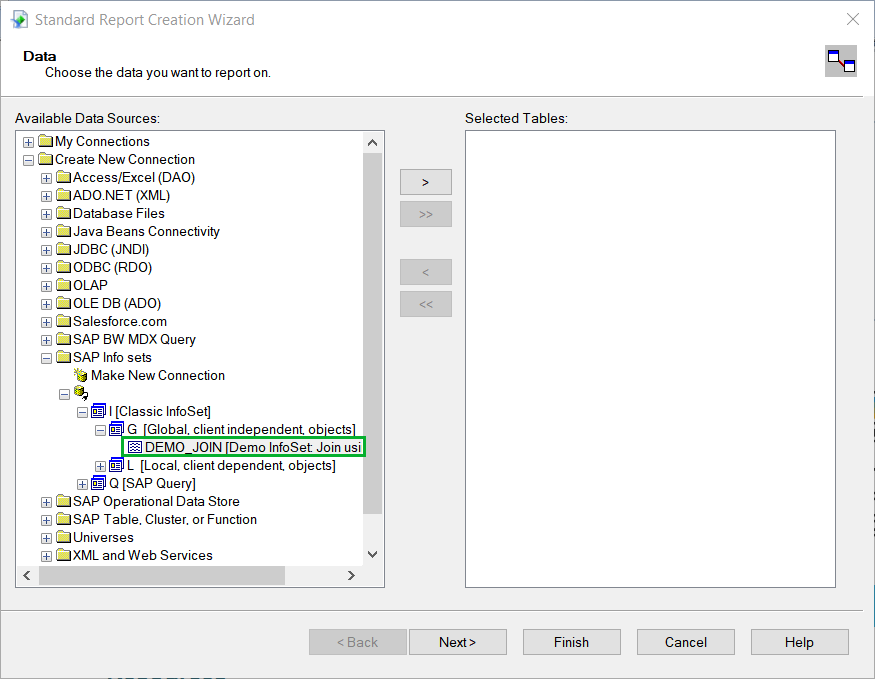Click the Finish button
Viewport: 875px width, 679px height.
[x=571, y=642]
